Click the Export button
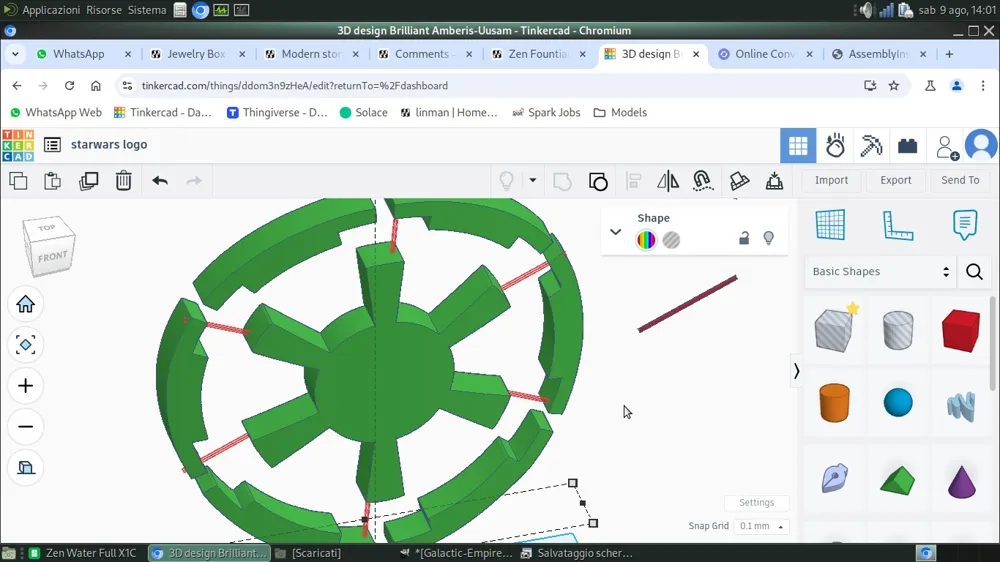The image size is (1000, 562). tap(895, 181)
